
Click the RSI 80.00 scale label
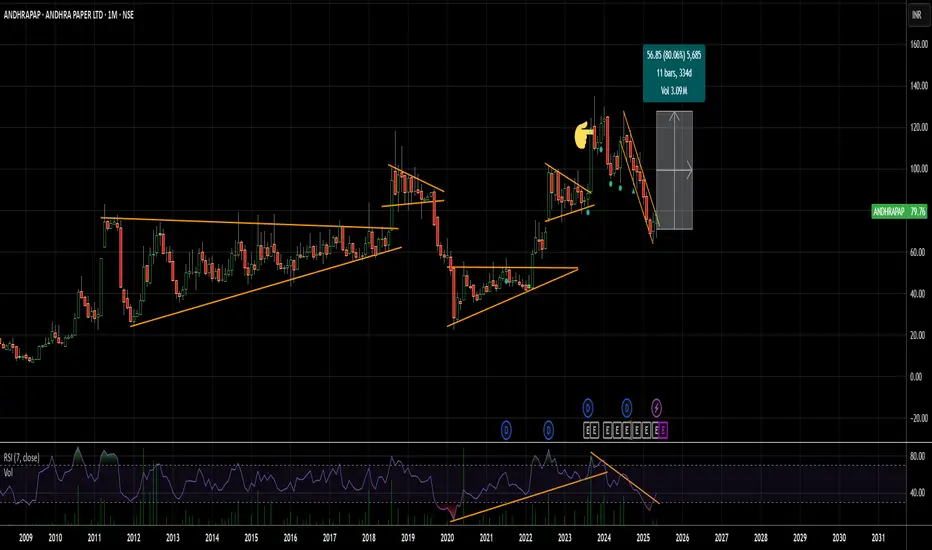(x=918, y=457)
